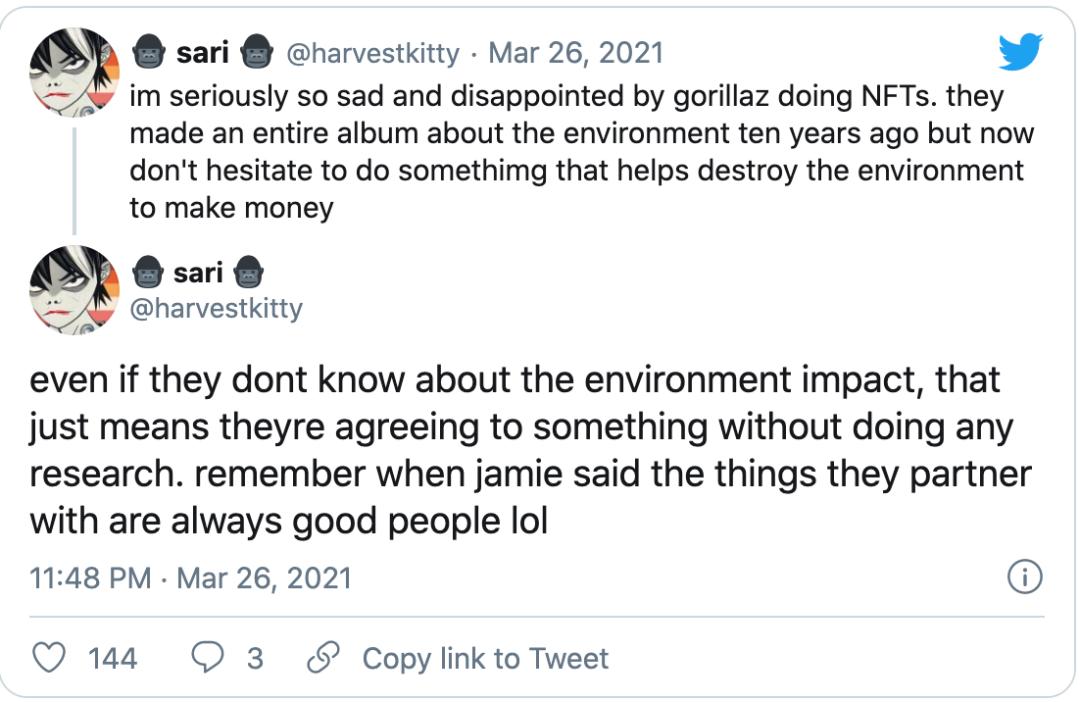The width and height of the screenshot is (1080, 702).
Task: Click the Mar 26, 2021 date in header
Action: pyautogui.click(x=576, y=53)
